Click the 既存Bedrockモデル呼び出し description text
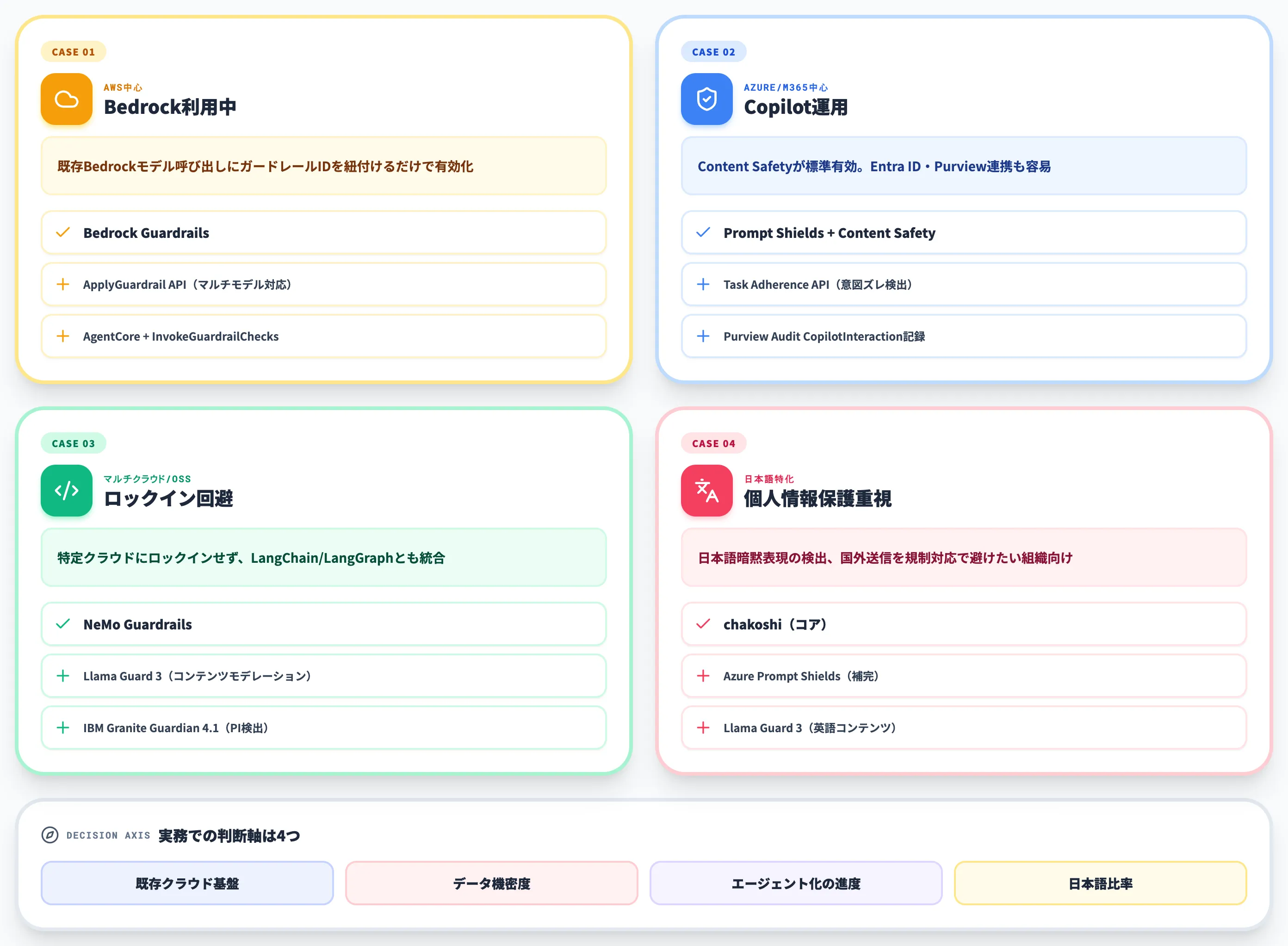Viewport: 1288px width, 946px height. tap(265, 167)
